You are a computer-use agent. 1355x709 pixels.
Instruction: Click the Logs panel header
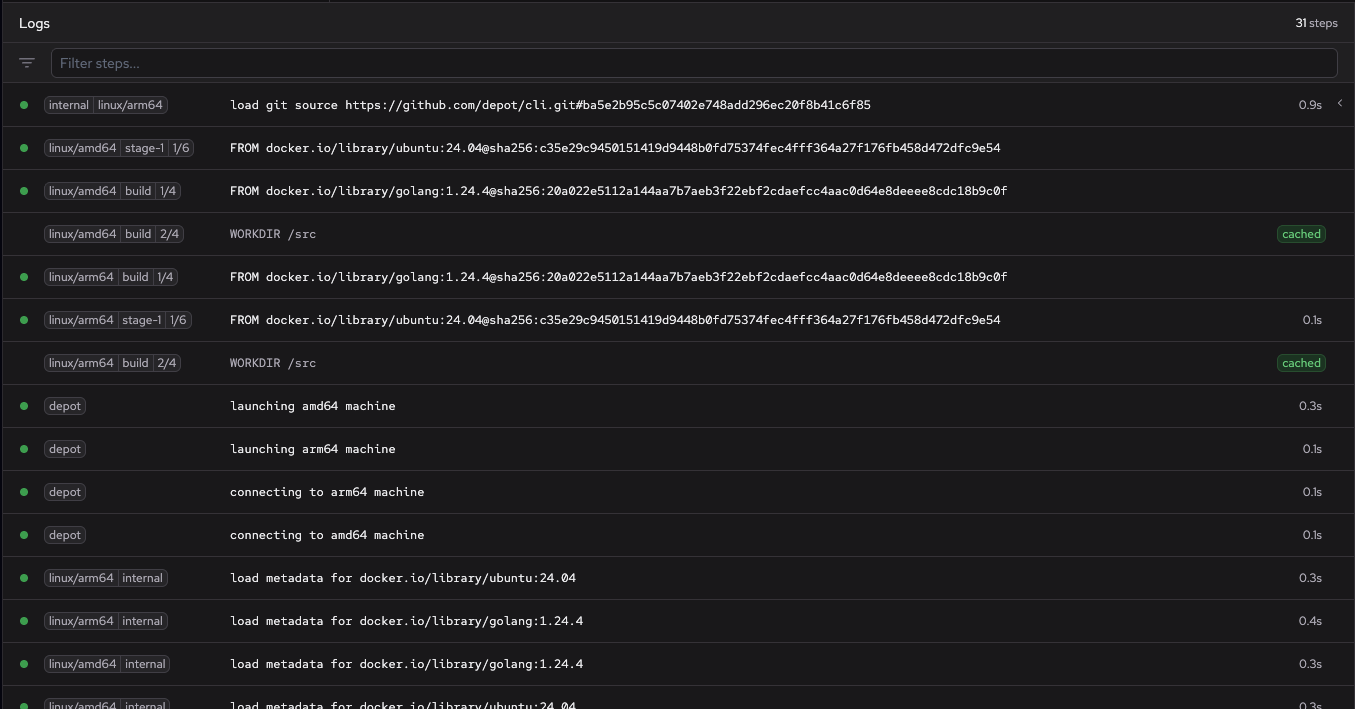(34, 22)
